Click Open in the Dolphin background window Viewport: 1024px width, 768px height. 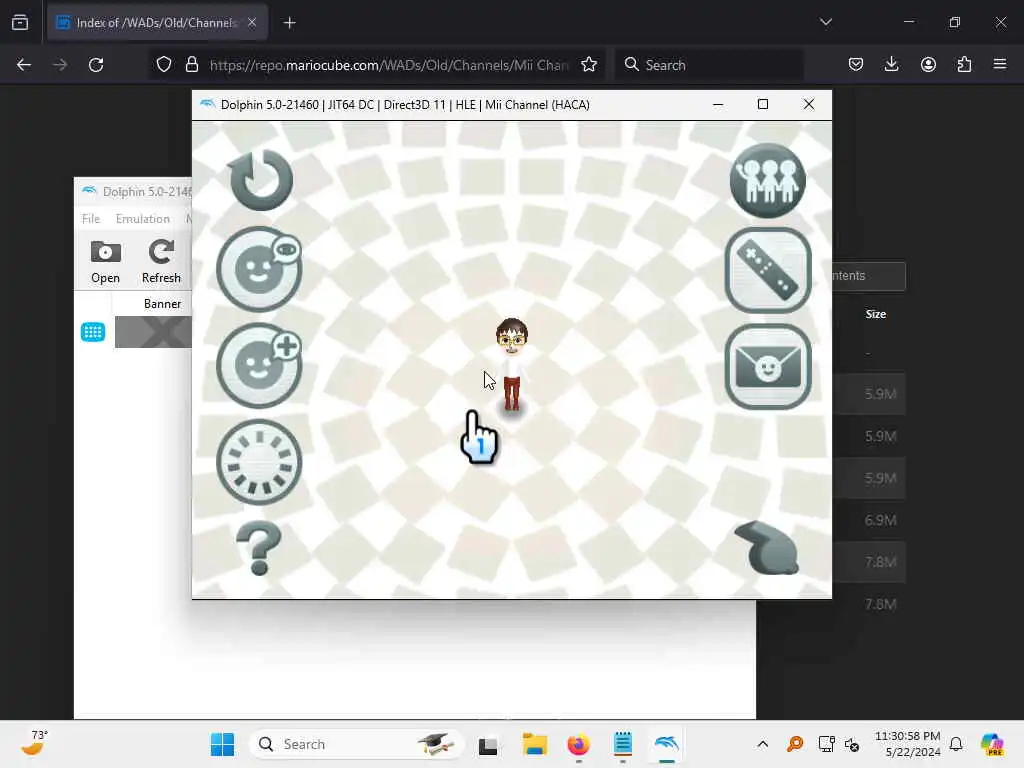click(105, 262)
